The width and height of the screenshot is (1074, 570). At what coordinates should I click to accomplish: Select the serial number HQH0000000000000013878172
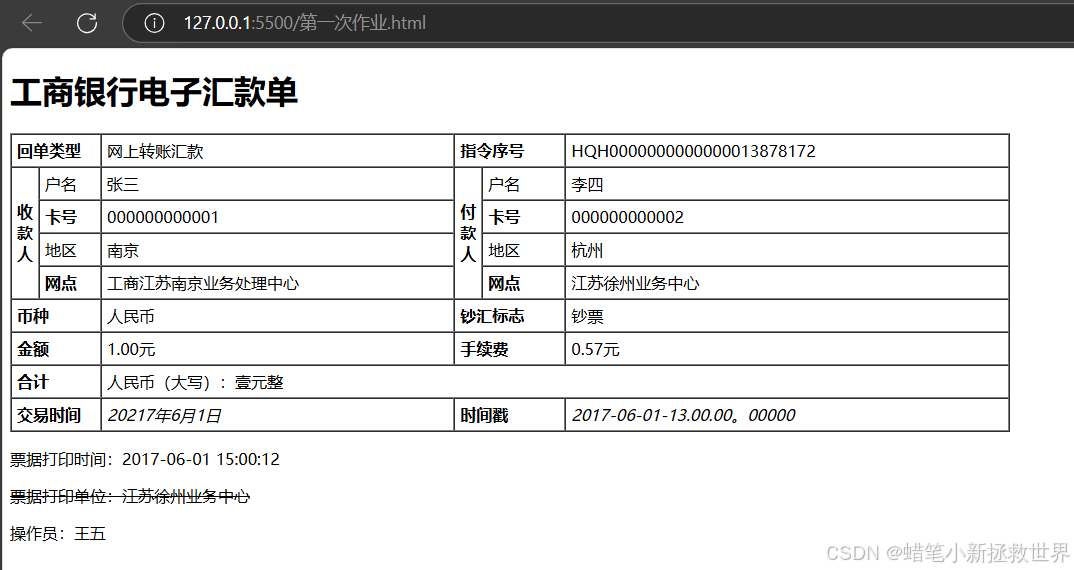click(693, 151)
